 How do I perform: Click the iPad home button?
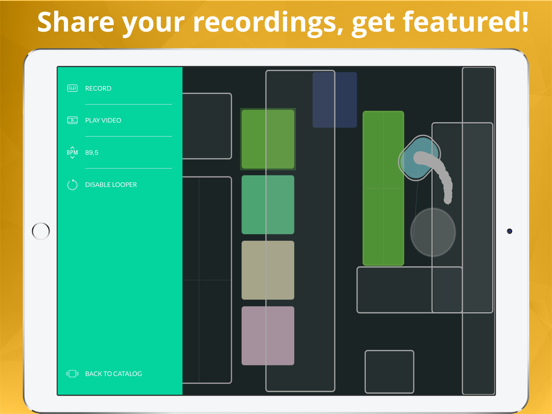(41, 231)
